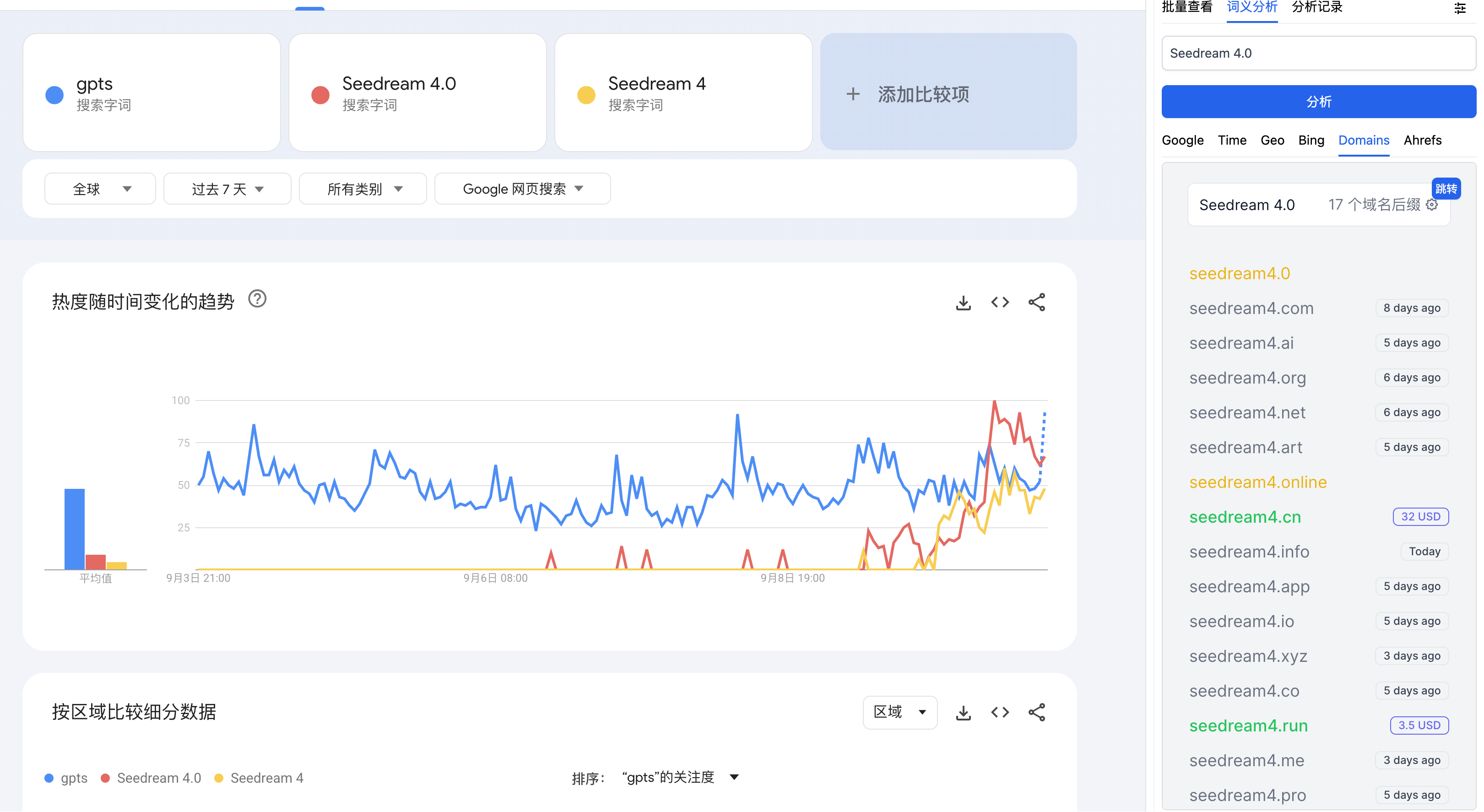
Task: Edit the gpts search term card
Action: point(152,92)
